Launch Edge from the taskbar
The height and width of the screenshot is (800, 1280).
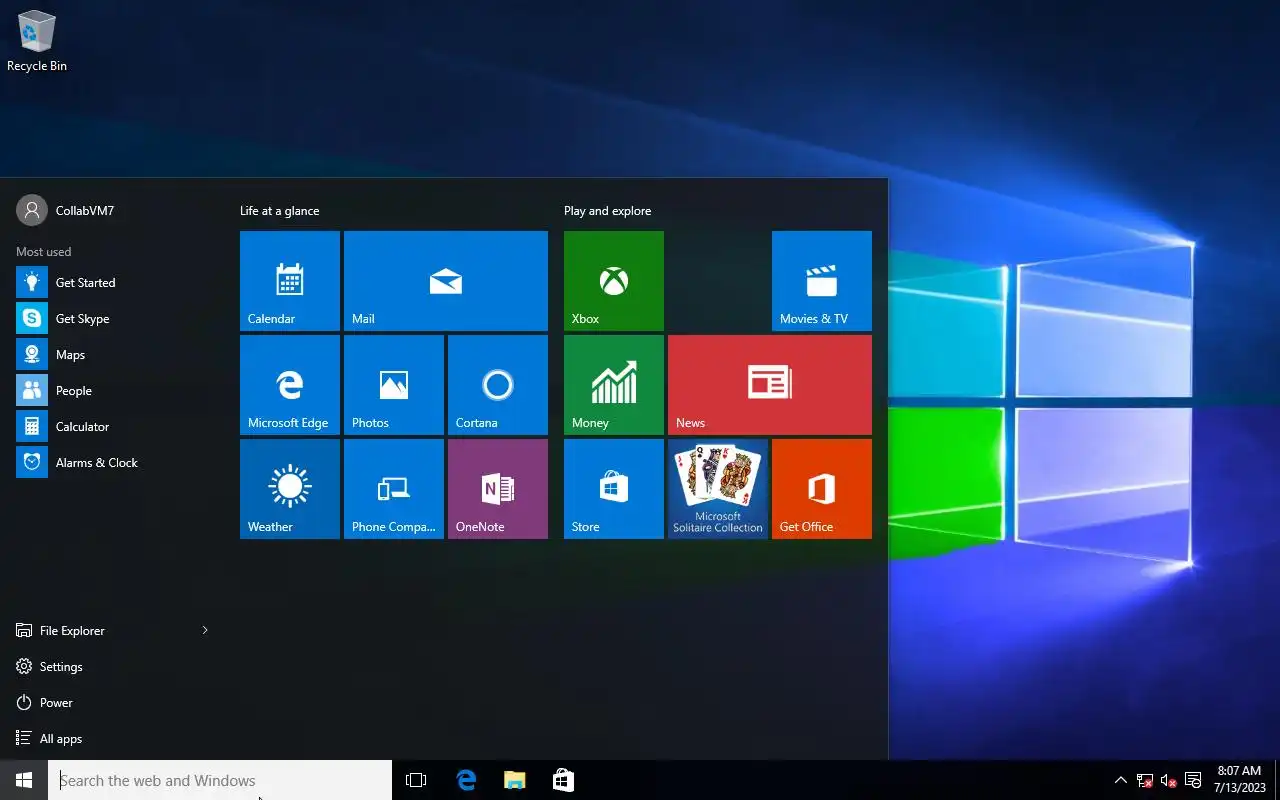[466, 780]
